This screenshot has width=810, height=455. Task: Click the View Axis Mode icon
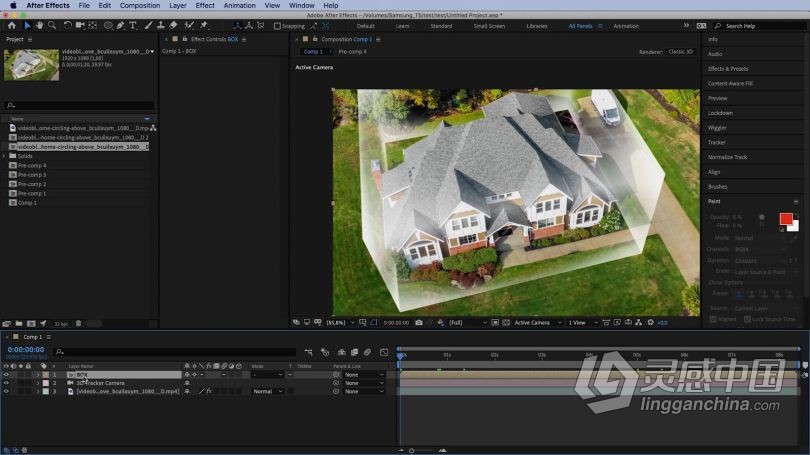(260, 25)
